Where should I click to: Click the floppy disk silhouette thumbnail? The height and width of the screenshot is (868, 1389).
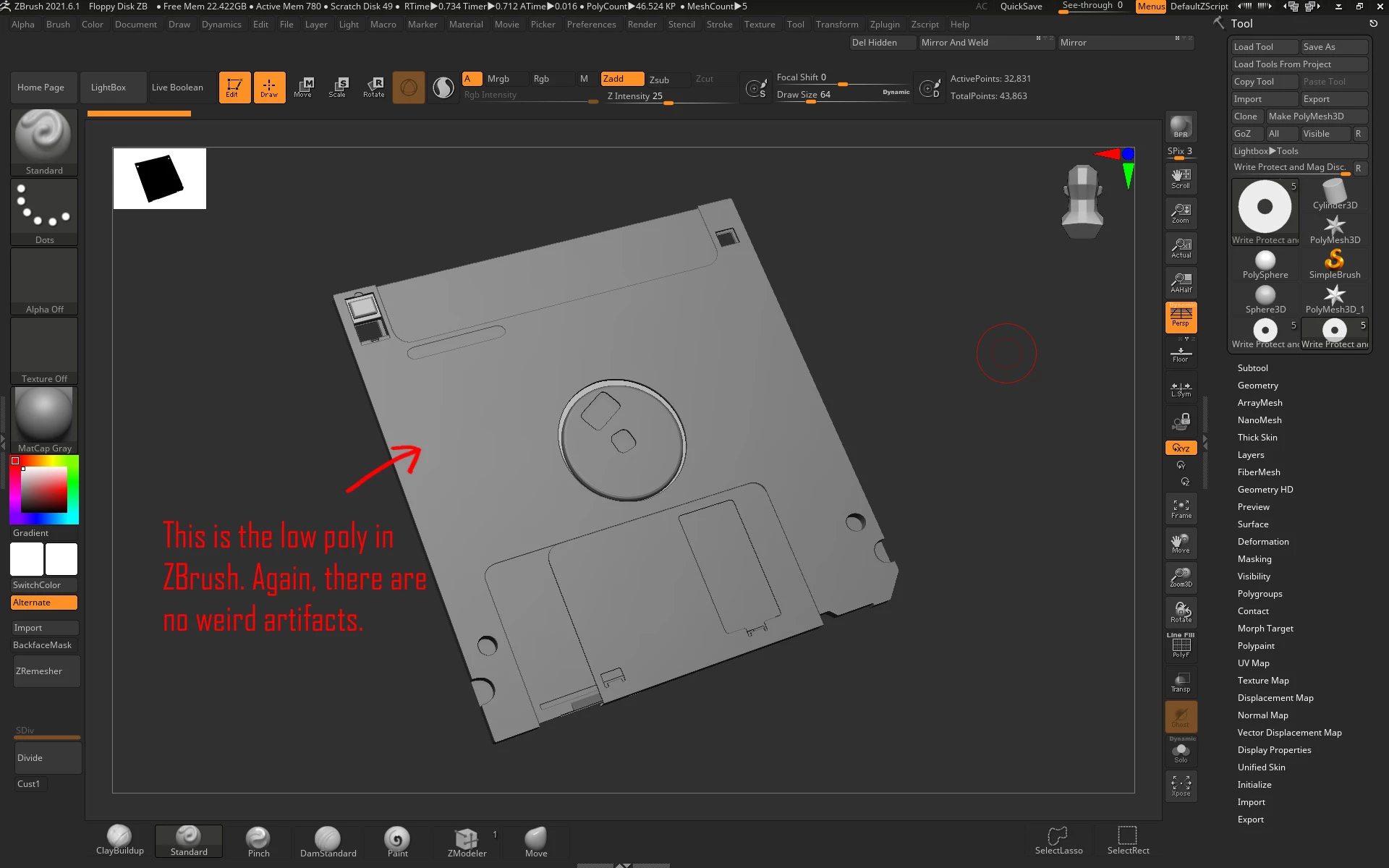160,179
